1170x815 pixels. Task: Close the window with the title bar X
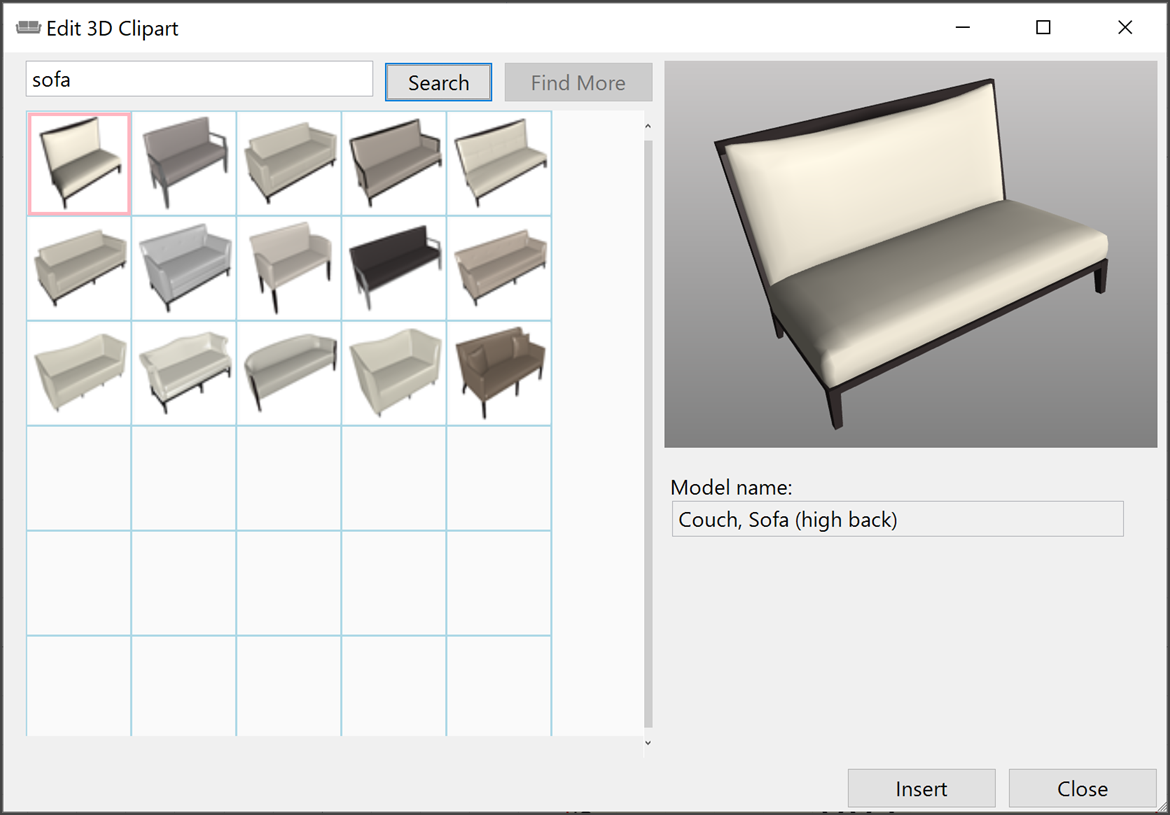[1124, 28]
